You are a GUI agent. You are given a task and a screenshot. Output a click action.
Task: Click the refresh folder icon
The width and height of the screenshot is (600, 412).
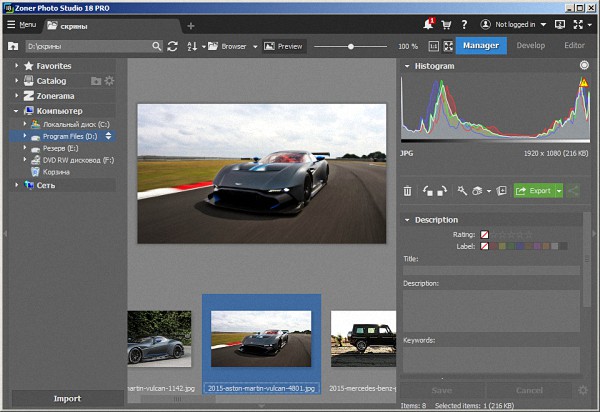(173, 46)
